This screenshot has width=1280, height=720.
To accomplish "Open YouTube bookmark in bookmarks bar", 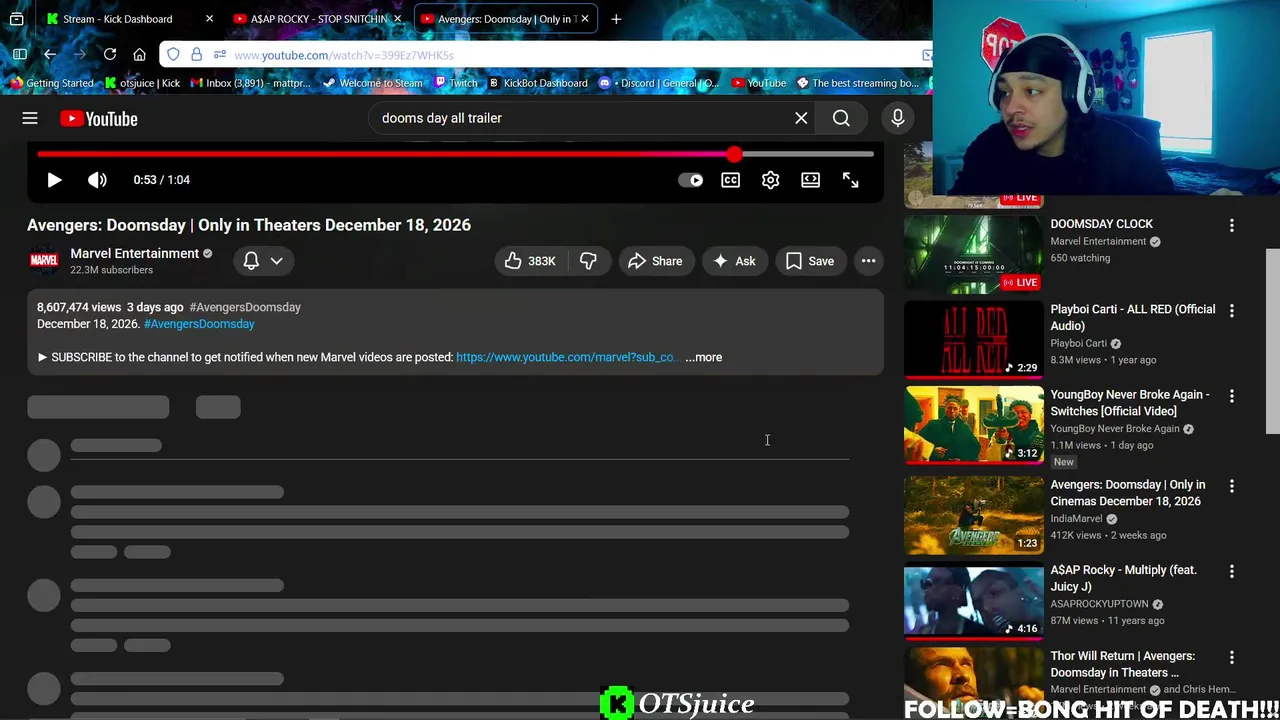I will [x=759, y=83].
